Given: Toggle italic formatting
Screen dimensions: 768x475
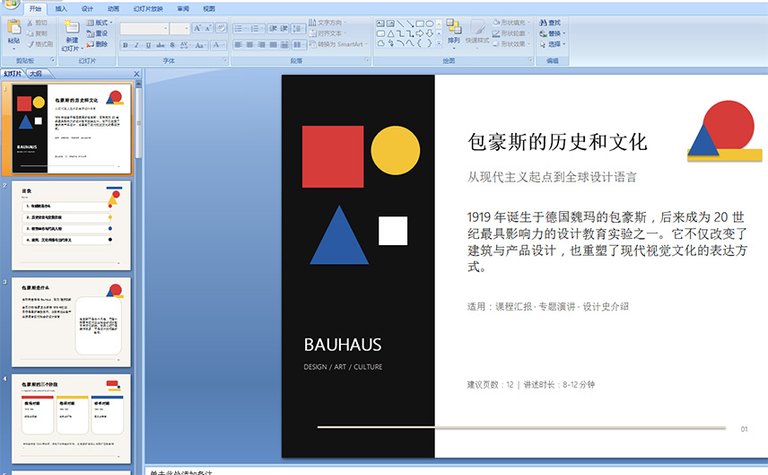Looking at the screenshot, I should [137, 45].
